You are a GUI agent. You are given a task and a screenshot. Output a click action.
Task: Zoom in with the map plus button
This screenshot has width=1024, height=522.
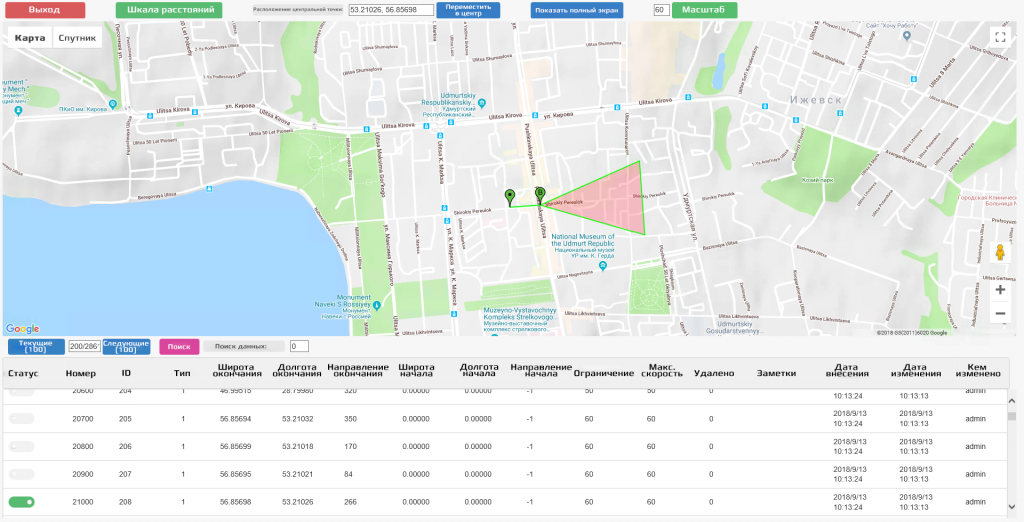coord(1000,290)
